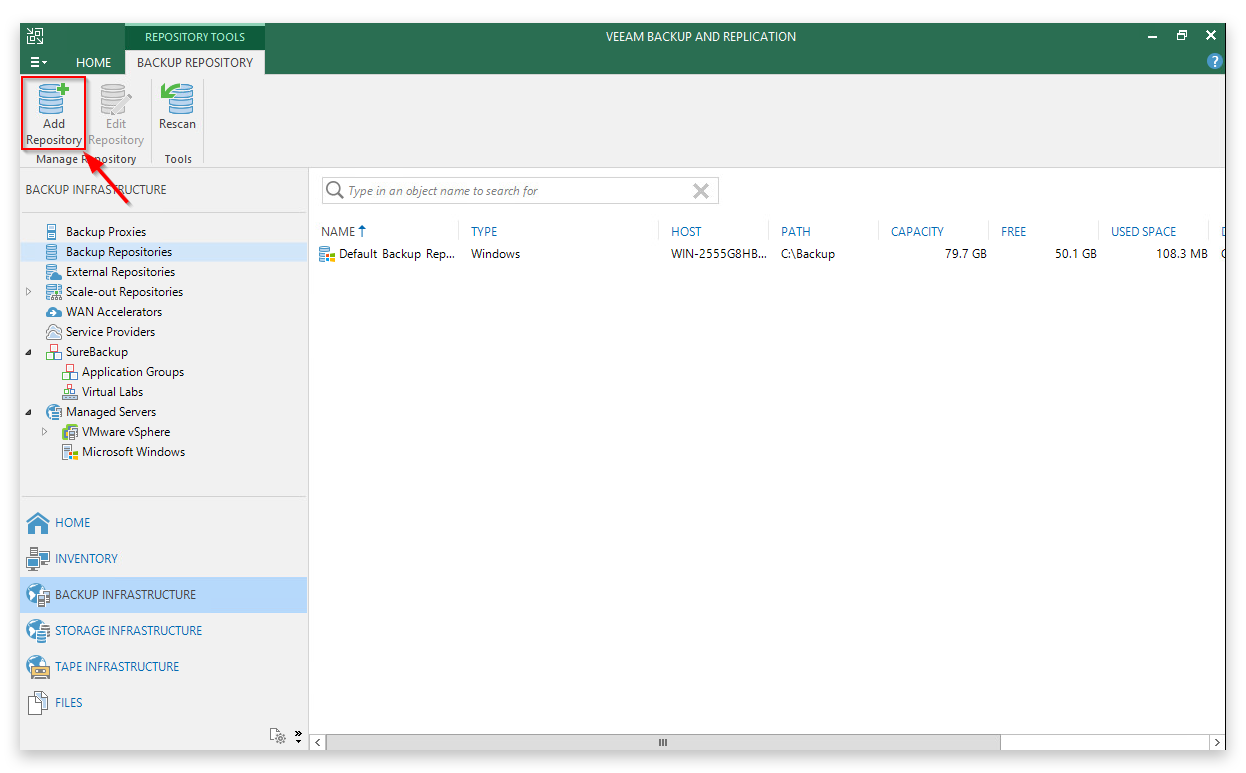1246x773 pixels.
Task: Click the FILES document icon
Action: pos(38,703)
